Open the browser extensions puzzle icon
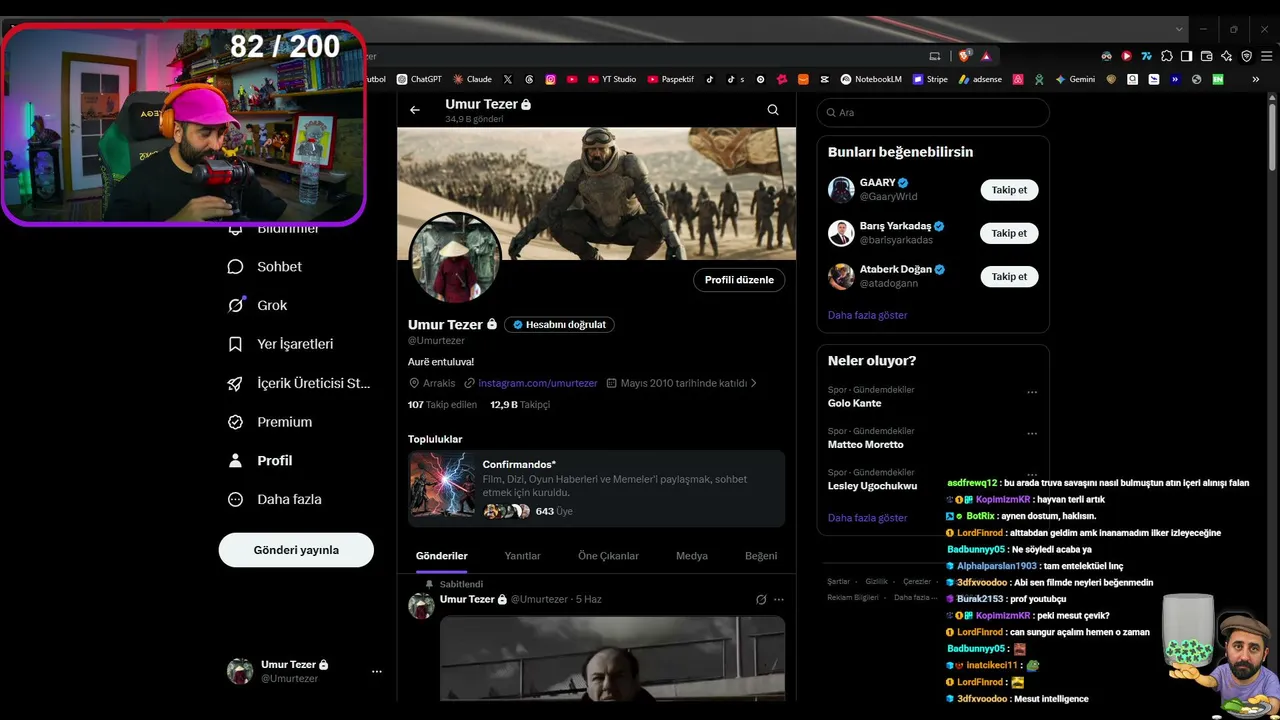 (1167, 56)
